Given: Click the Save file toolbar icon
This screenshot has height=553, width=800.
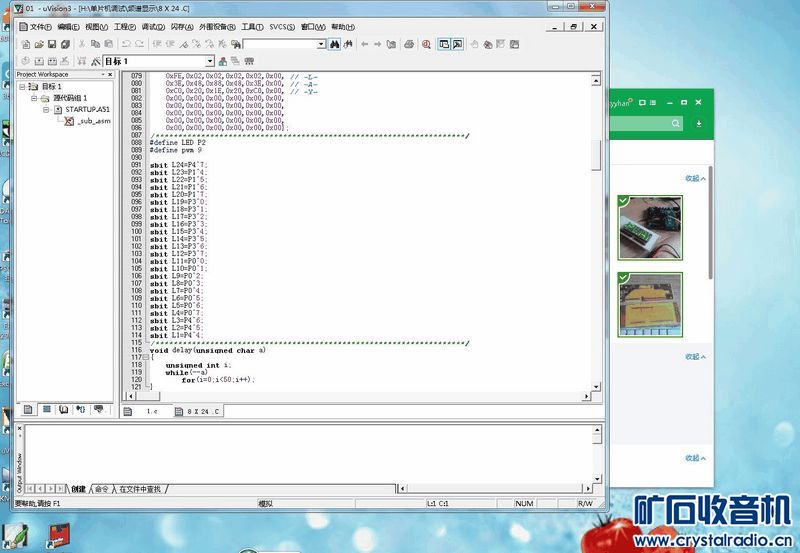Looking at the screenshot, I should click(x=51, y=44).
